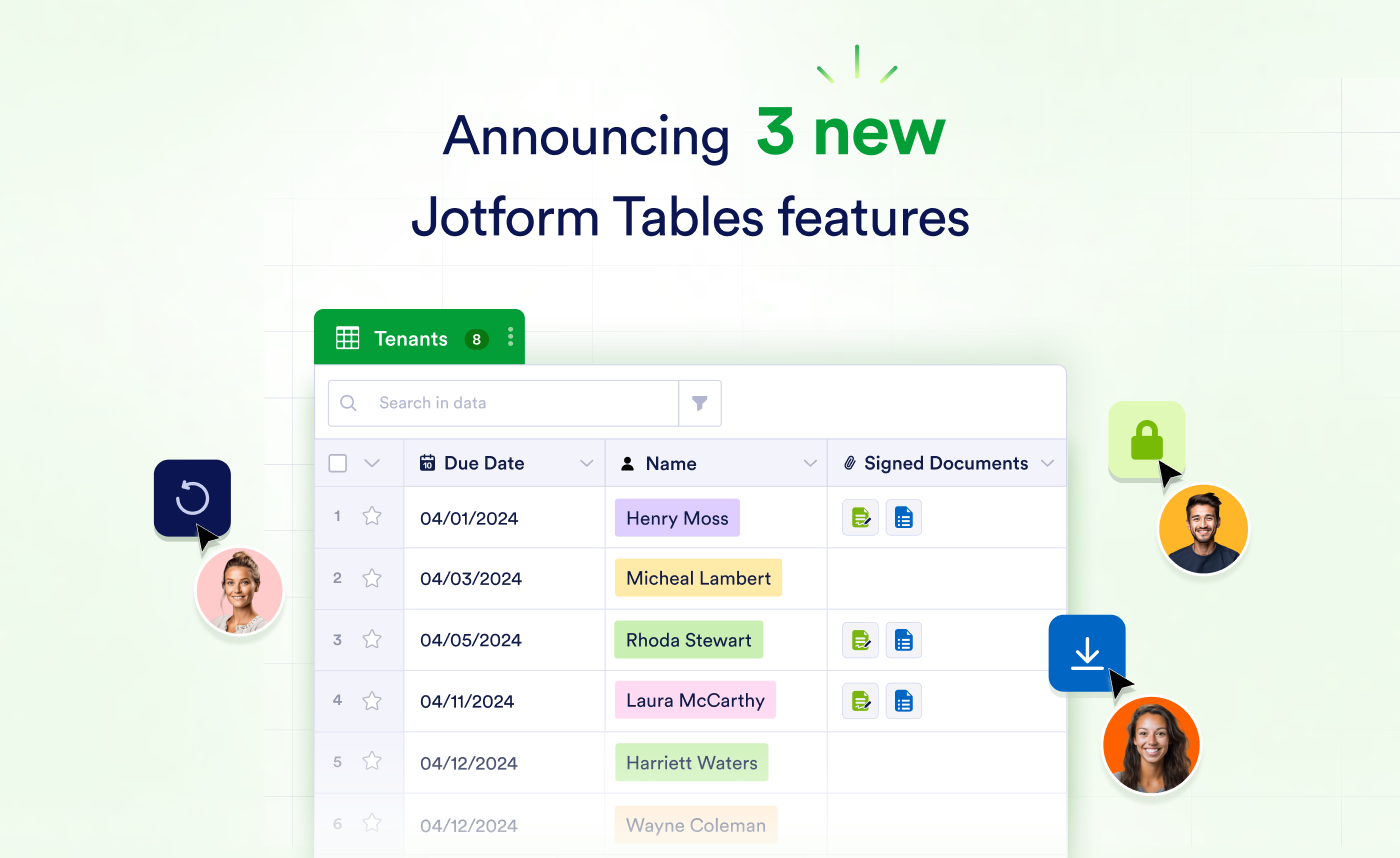The width and height of the screenshot is (1400, 858).
Task: Click the due date 04/03/2024
Action: coord(471,579)
